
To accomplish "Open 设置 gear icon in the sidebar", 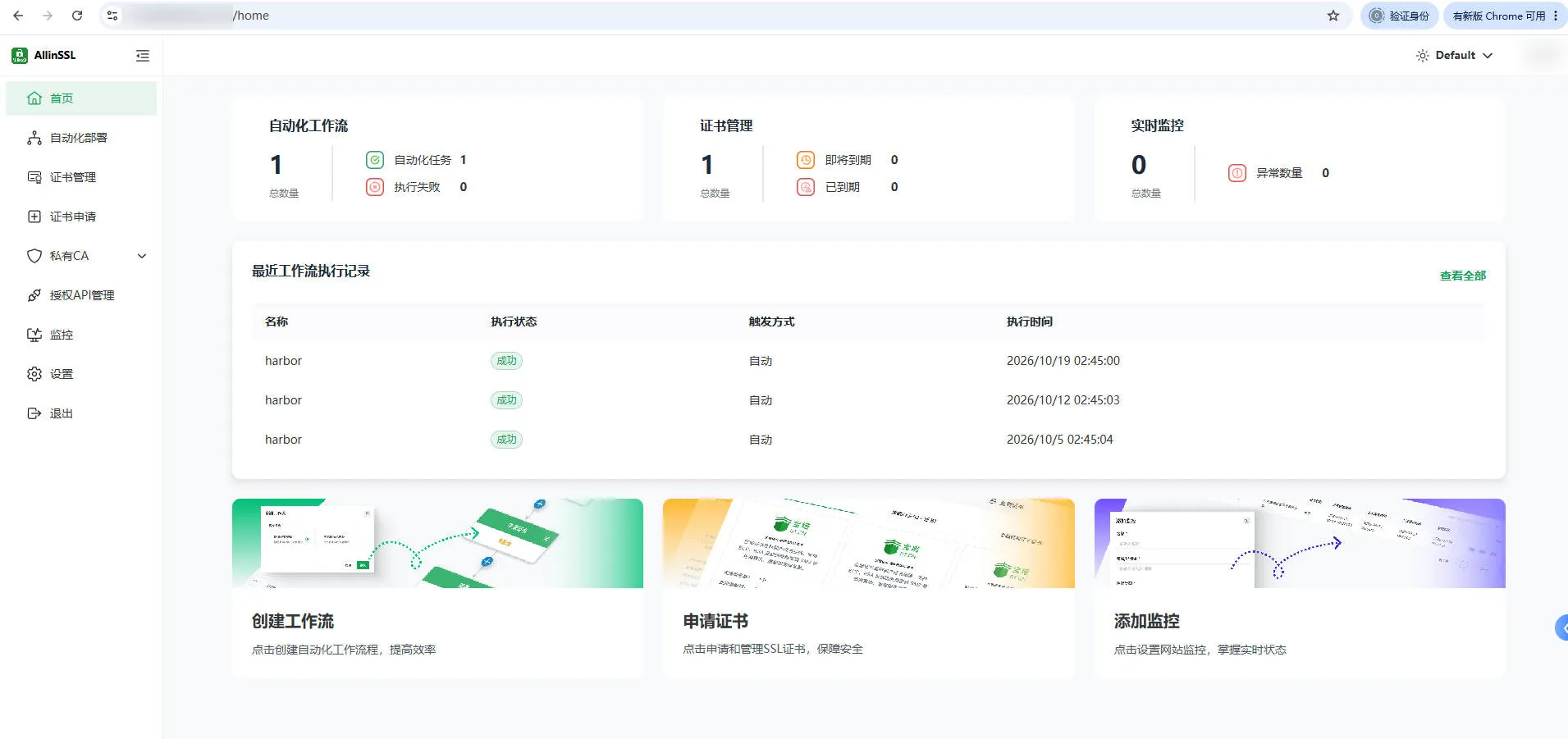I will pos(34,374).
